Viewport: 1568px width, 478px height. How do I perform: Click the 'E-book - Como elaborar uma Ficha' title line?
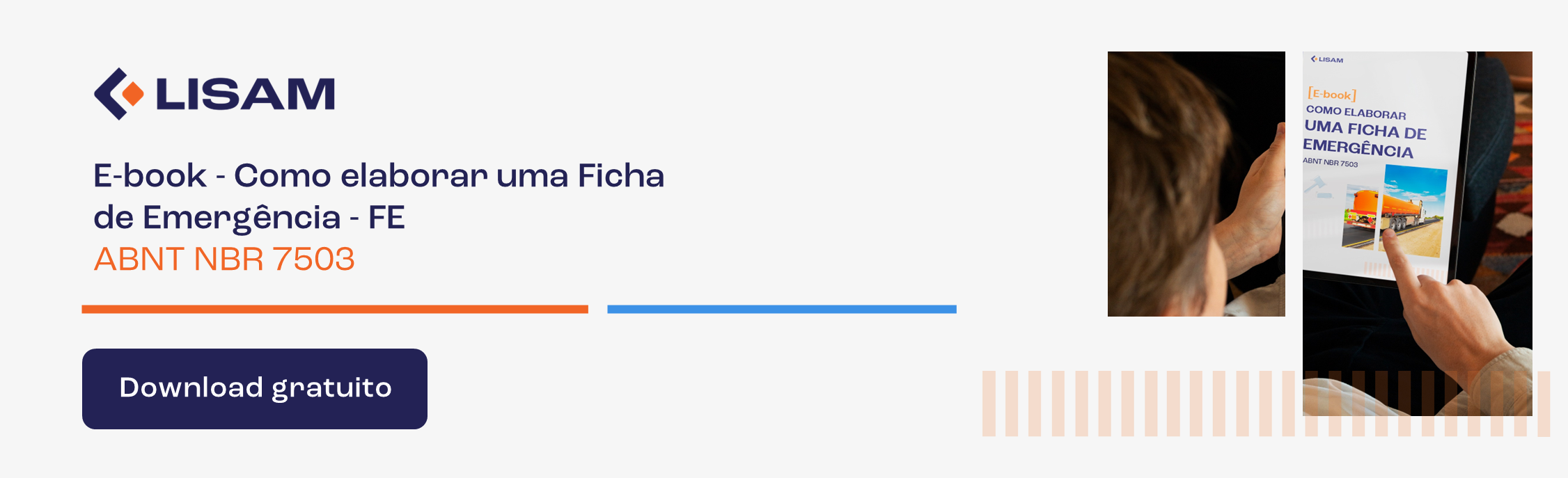(x=379, y=175)
